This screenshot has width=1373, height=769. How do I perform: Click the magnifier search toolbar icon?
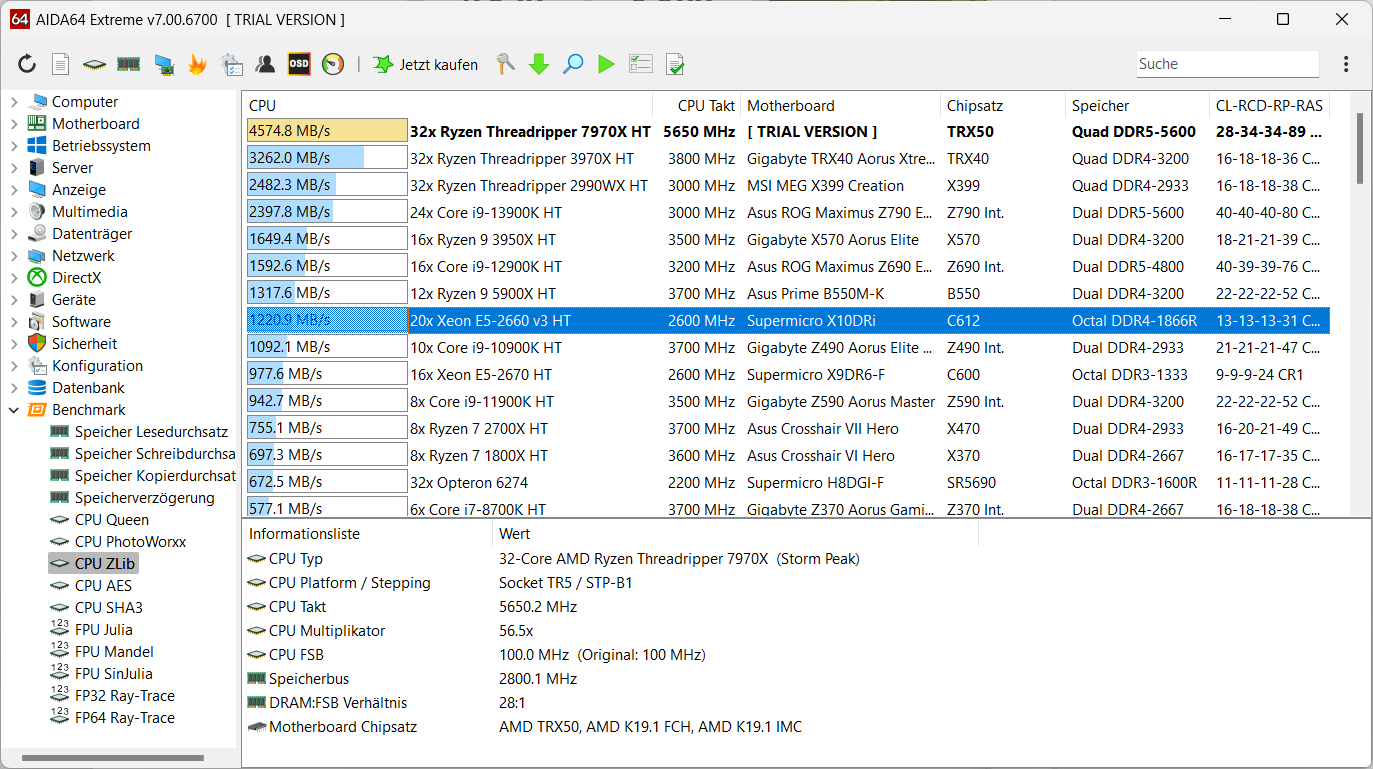click(573, 64)
